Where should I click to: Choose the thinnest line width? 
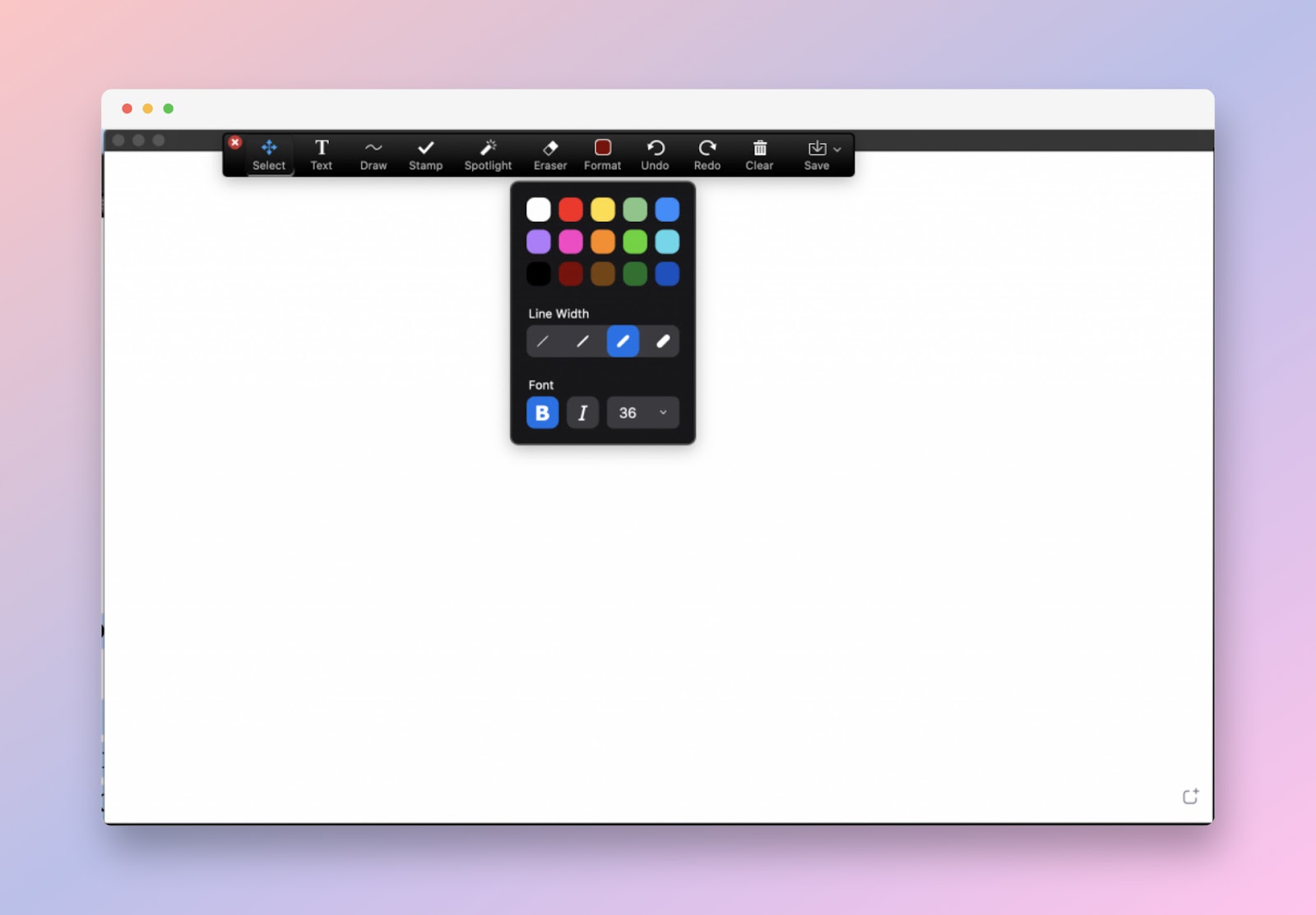(x=542, y=341)
